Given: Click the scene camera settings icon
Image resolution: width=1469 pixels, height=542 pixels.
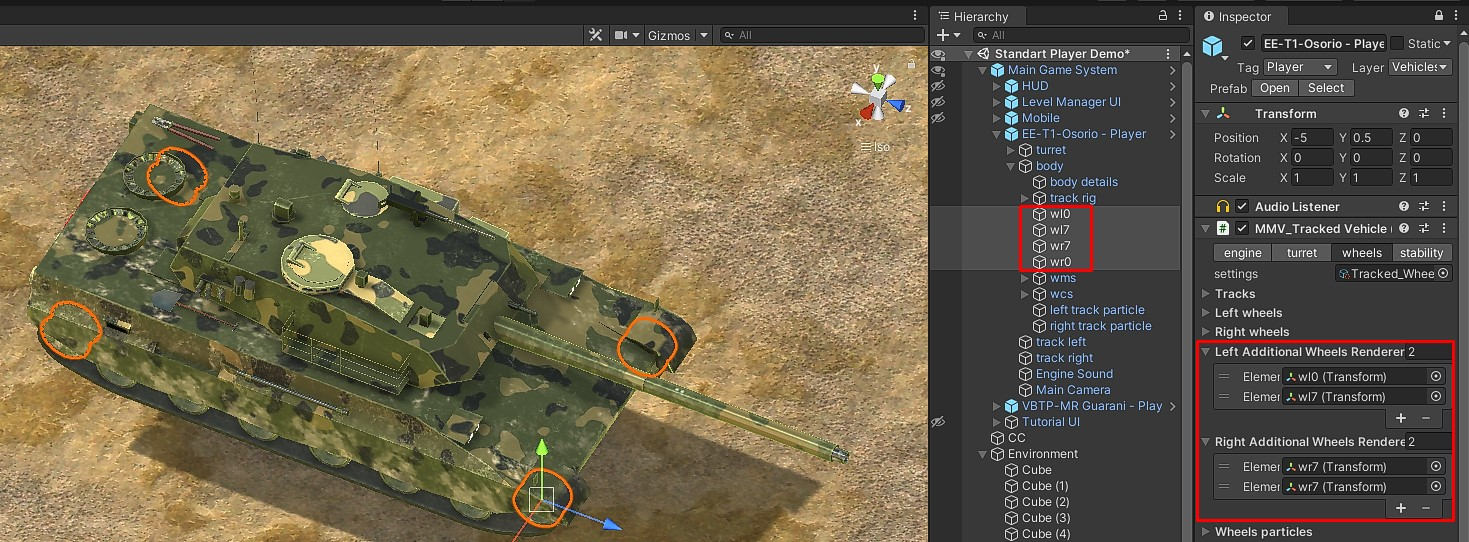Looking at the screenshot, I should coord(621,35).
